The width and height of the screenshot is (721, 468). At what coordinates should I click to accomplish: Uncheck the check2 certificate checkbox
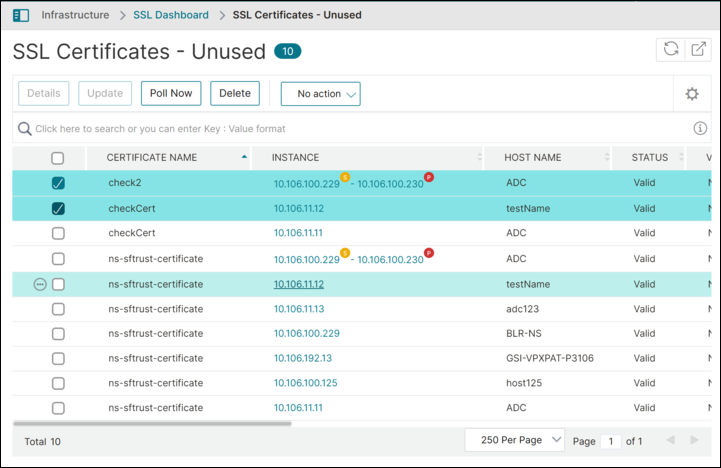58,183
